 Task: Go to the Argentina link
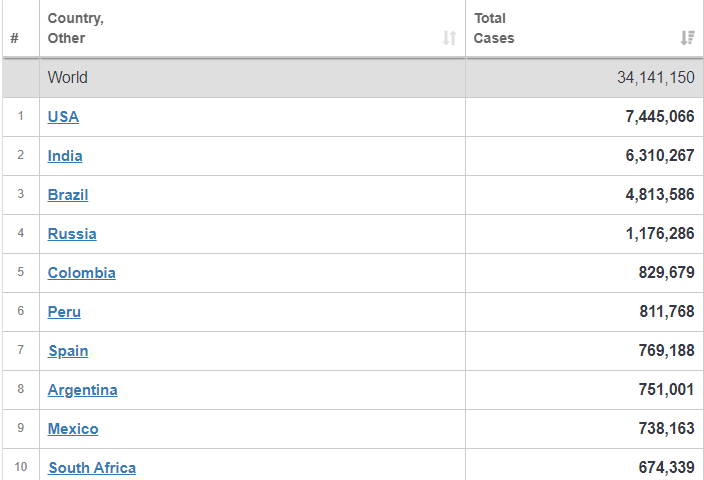click(82, 390)
